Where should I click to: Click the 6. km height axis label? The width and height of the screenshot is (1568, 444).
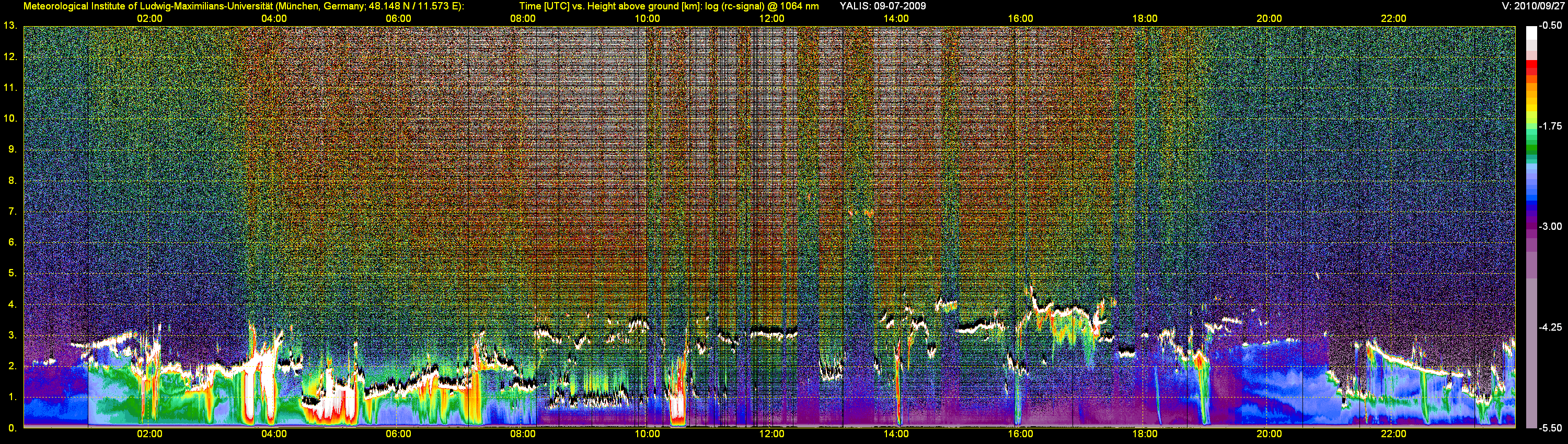tap(12, 242)
